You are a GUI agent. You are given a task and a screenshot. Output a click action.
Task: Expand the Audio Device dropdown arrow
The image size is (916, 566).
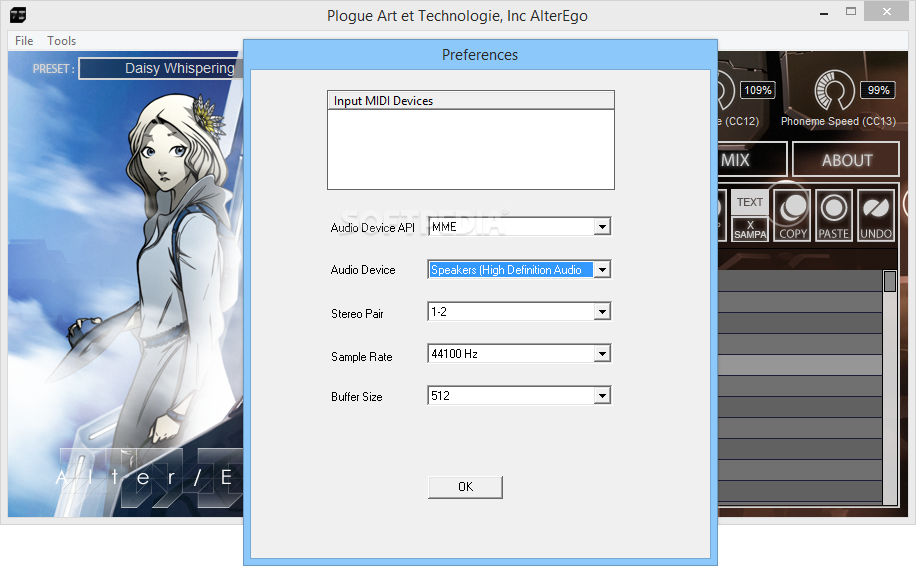point(602,269)
